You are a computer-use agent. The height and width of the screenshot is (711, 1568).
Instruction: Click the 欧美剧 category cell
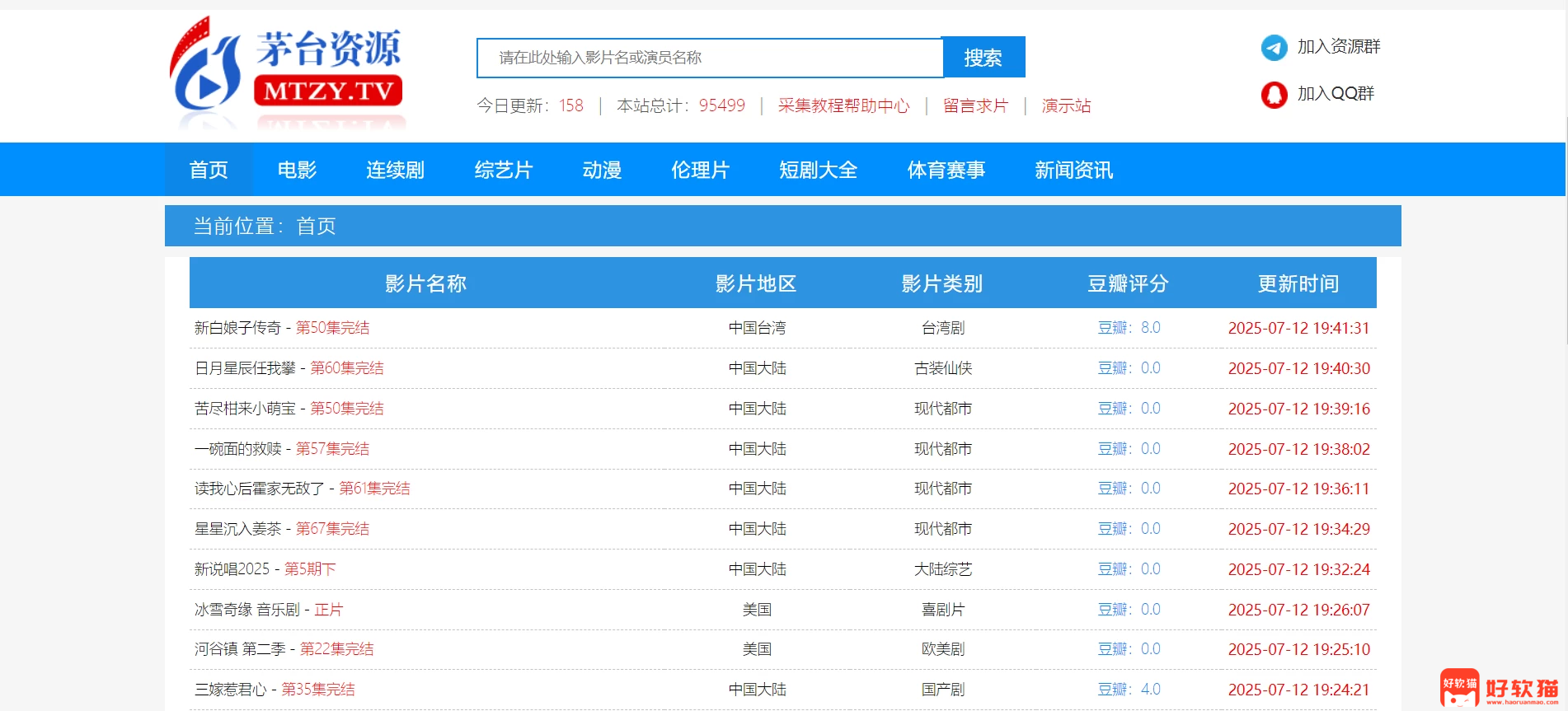tap(943, 649)
